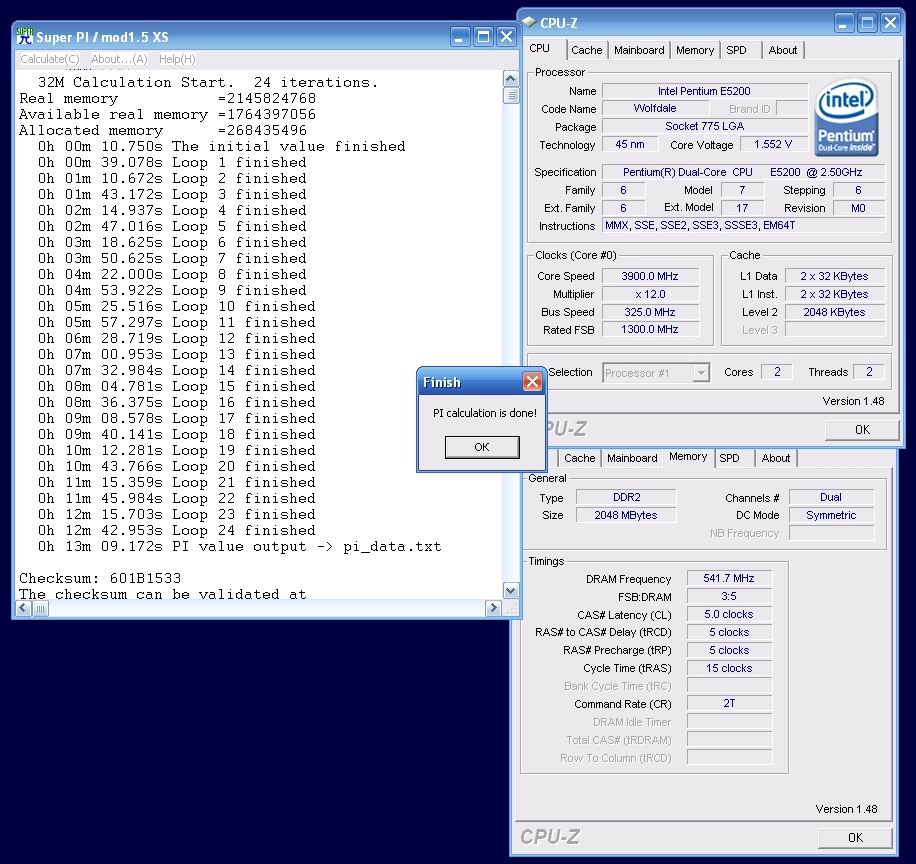The image size is (916, 864).
Task: Close the Finish dialog with the red X
Action: pos(532,382)
